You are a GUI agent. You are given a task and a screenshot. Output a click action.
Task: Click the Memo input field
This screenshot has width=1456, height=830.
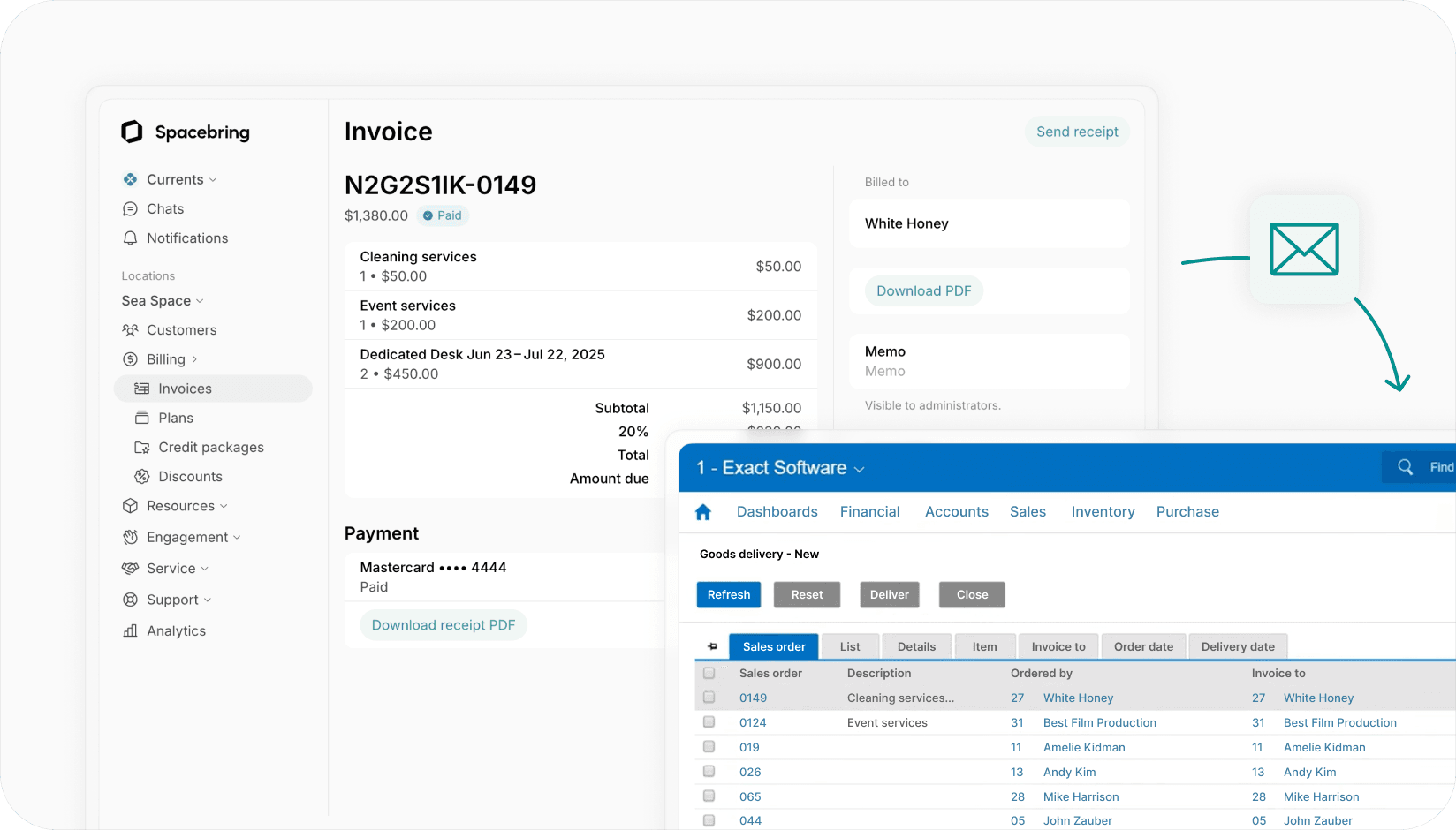989,372
